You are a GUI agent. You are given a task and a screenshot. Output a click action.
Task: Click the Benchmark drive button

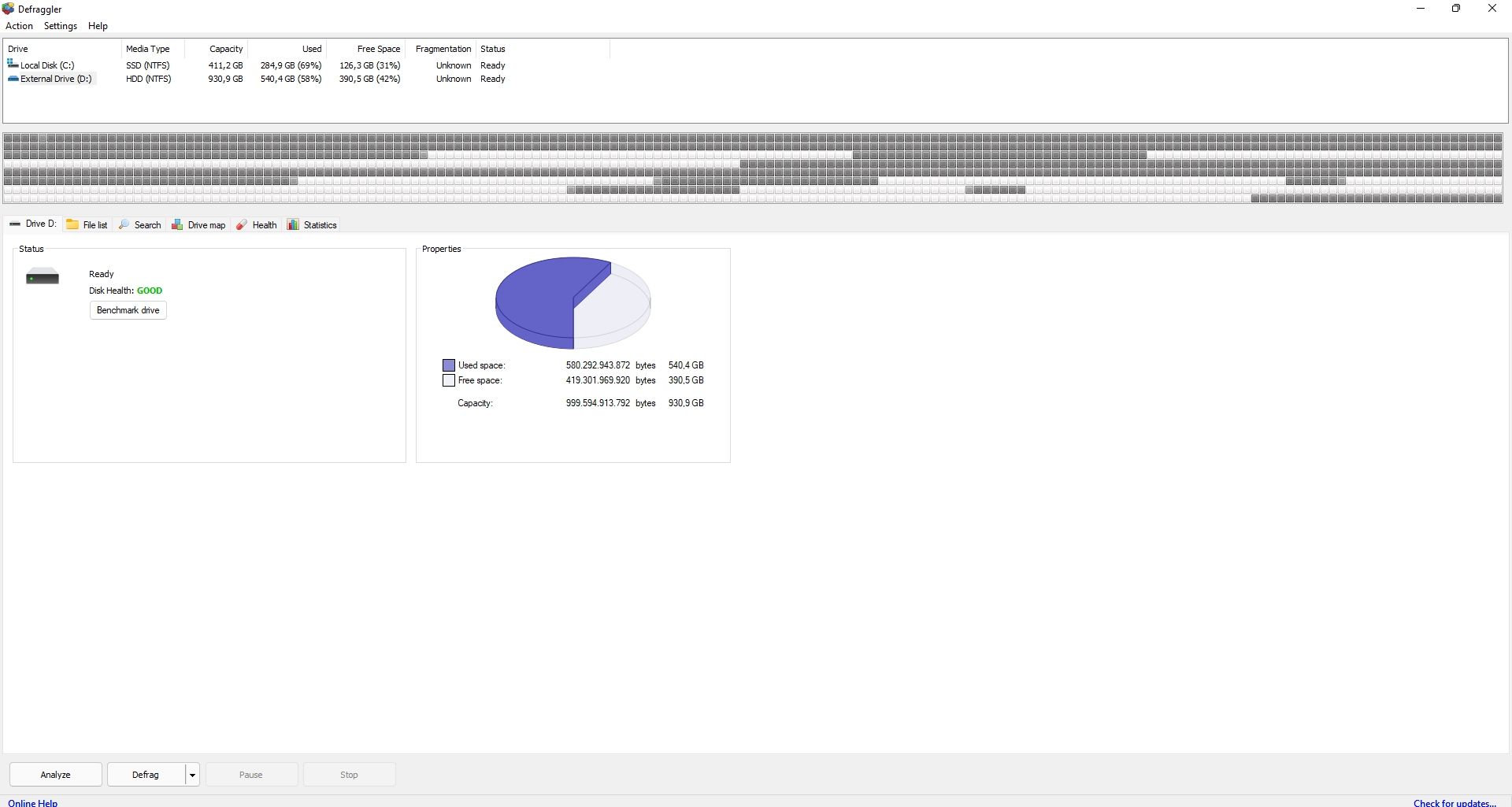click(x=128, y=310)
